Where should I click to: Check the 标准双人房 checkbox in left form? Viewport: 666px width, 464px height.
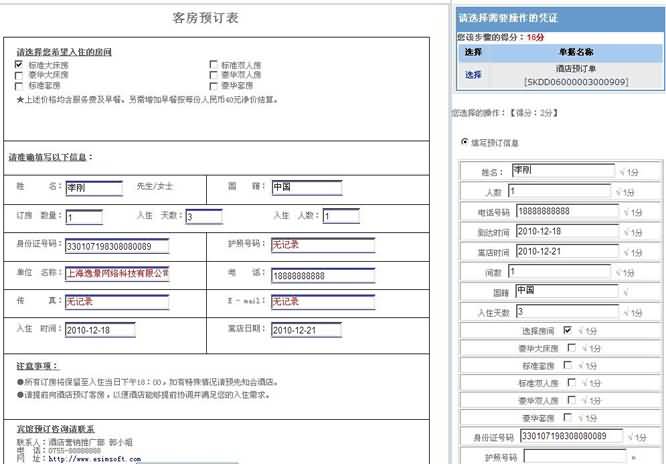tap(213, 65)
